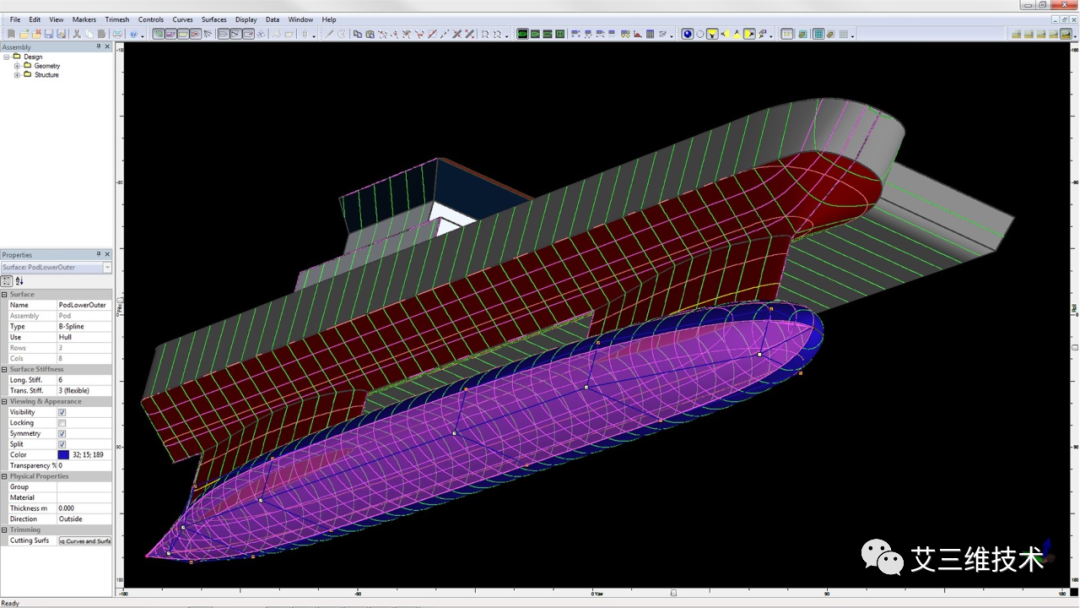Click the Copy icon in toolbar
The image size is (1080, 608).
coord(89,34)
